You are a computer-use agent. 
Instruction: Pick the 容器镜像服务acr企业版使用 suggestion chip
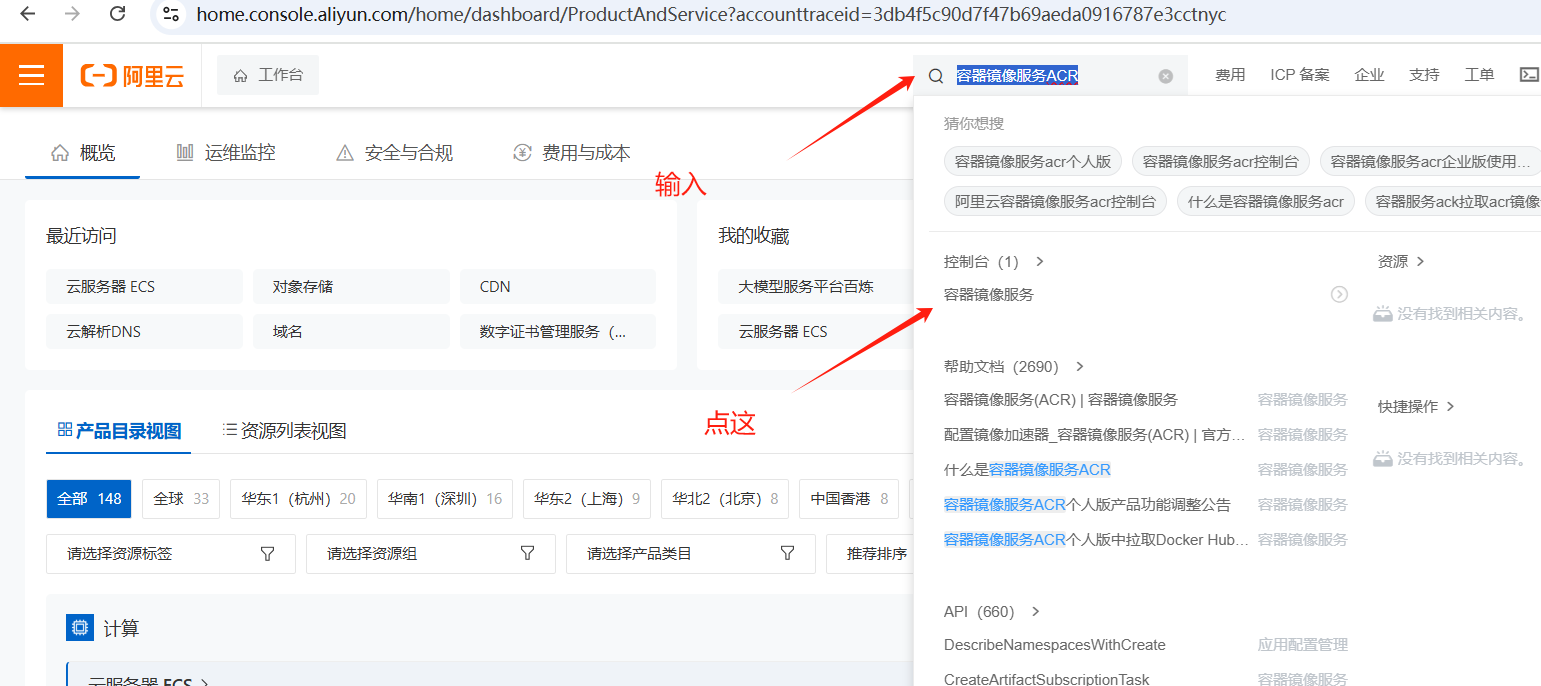tap(1430, 161)
